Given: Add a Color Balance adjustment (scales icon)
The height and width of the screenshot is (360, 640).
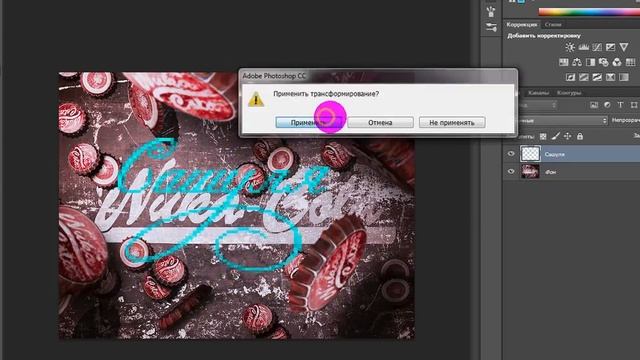Looking at the screenshot, I should [x=577, y=62].
